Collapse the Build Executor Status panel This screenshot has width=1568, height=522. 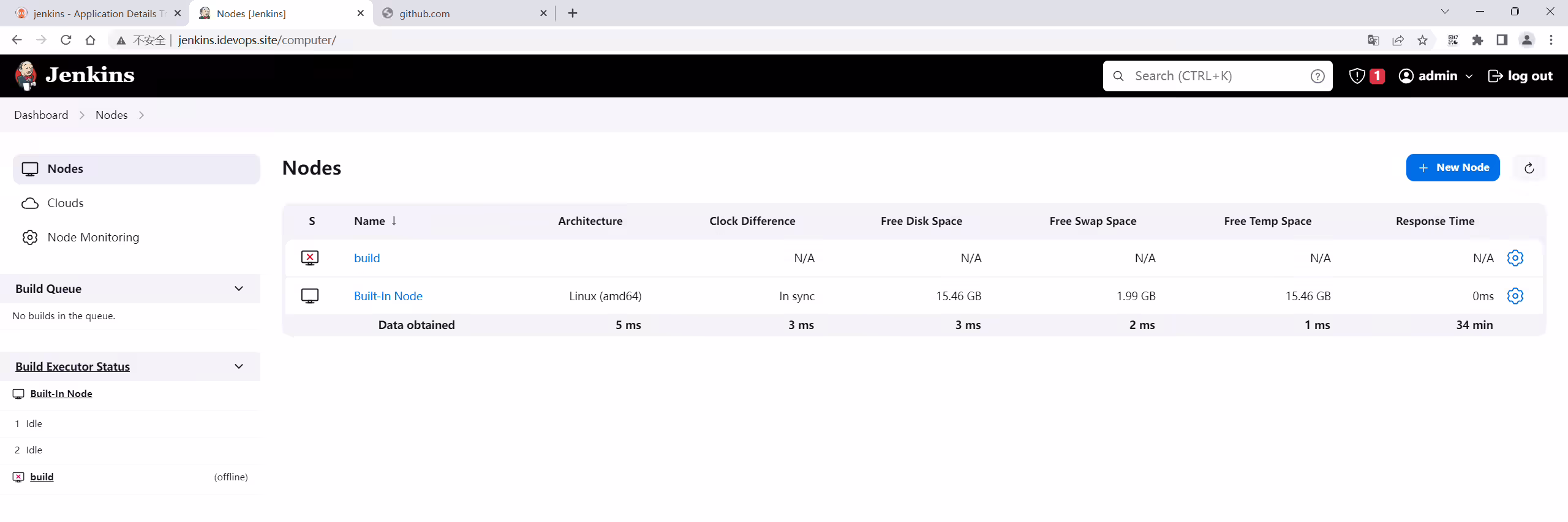pyautogui.click(x=239, y=366)
